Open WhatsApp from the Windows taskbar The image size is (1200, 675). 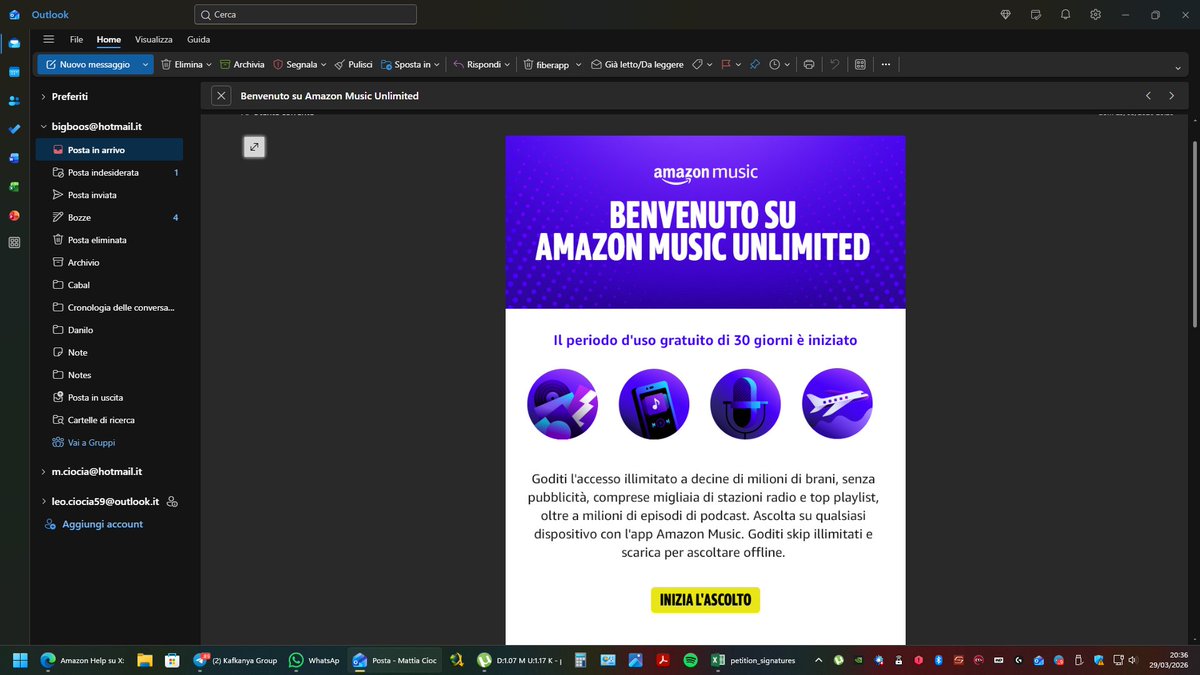coord(314,660)
